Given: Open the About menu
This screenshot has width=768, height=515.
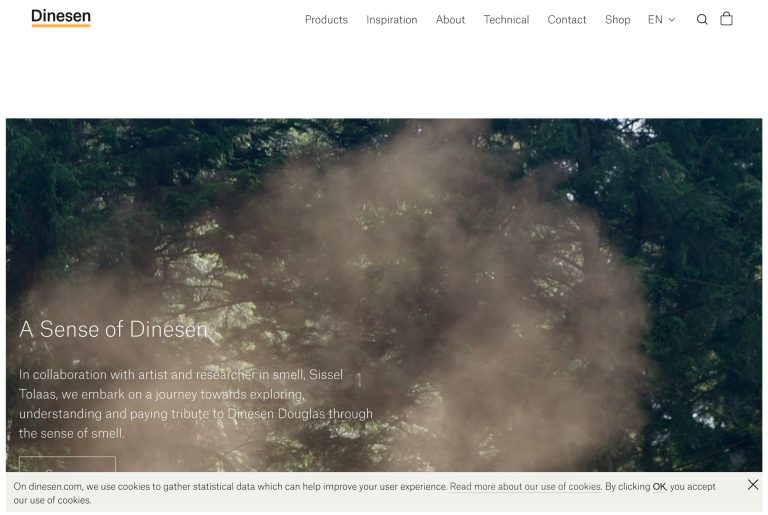Looking at the screenshot, I should 450,20.
